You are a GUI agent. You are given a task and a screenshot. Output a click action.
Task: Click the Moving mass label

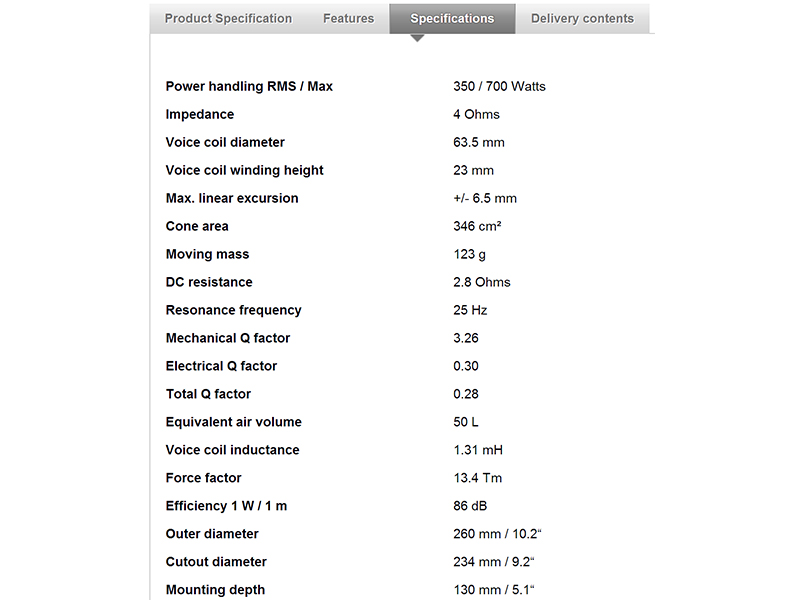(207, 254)
